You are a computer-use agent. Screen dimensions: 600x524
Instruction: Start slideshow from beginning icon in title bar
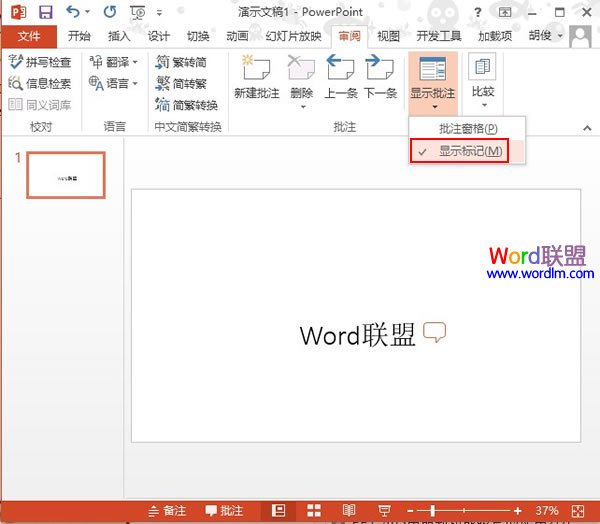tap(138, 13)
